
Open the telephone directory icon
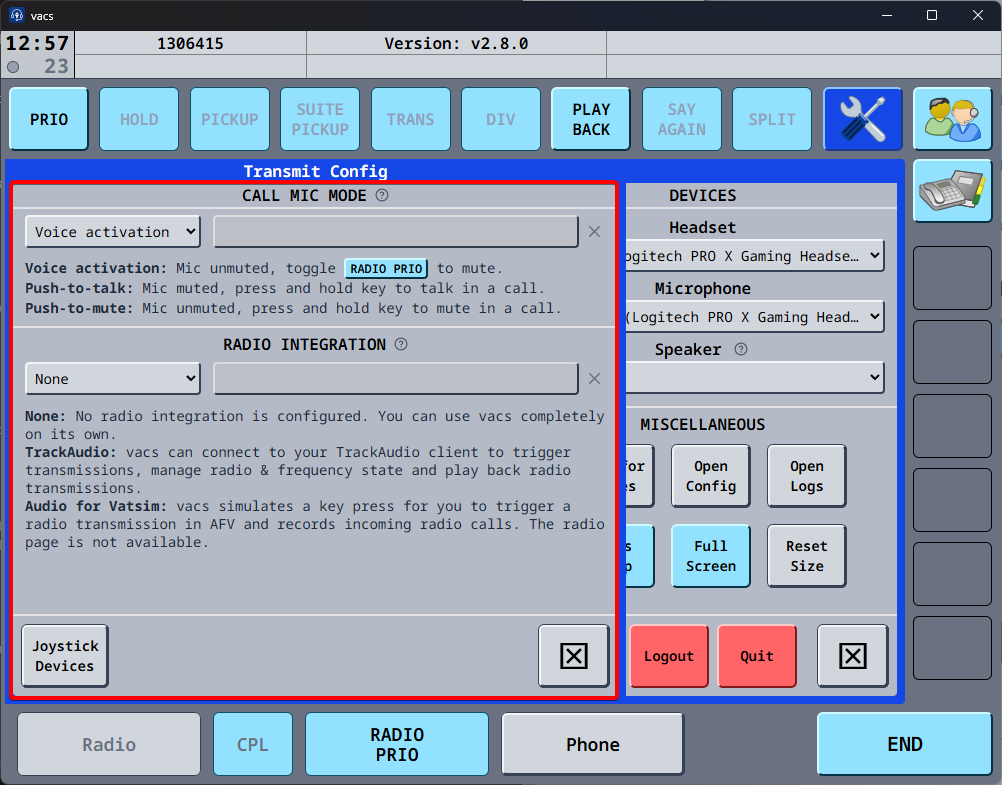pyautogui.click(x=952, y=191)
